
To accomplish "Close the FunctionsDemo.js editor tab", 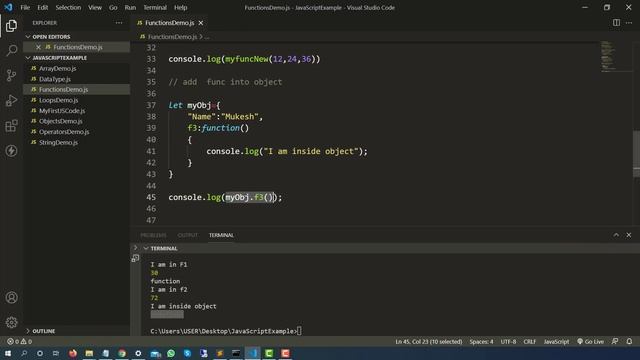I will (201, 23).
